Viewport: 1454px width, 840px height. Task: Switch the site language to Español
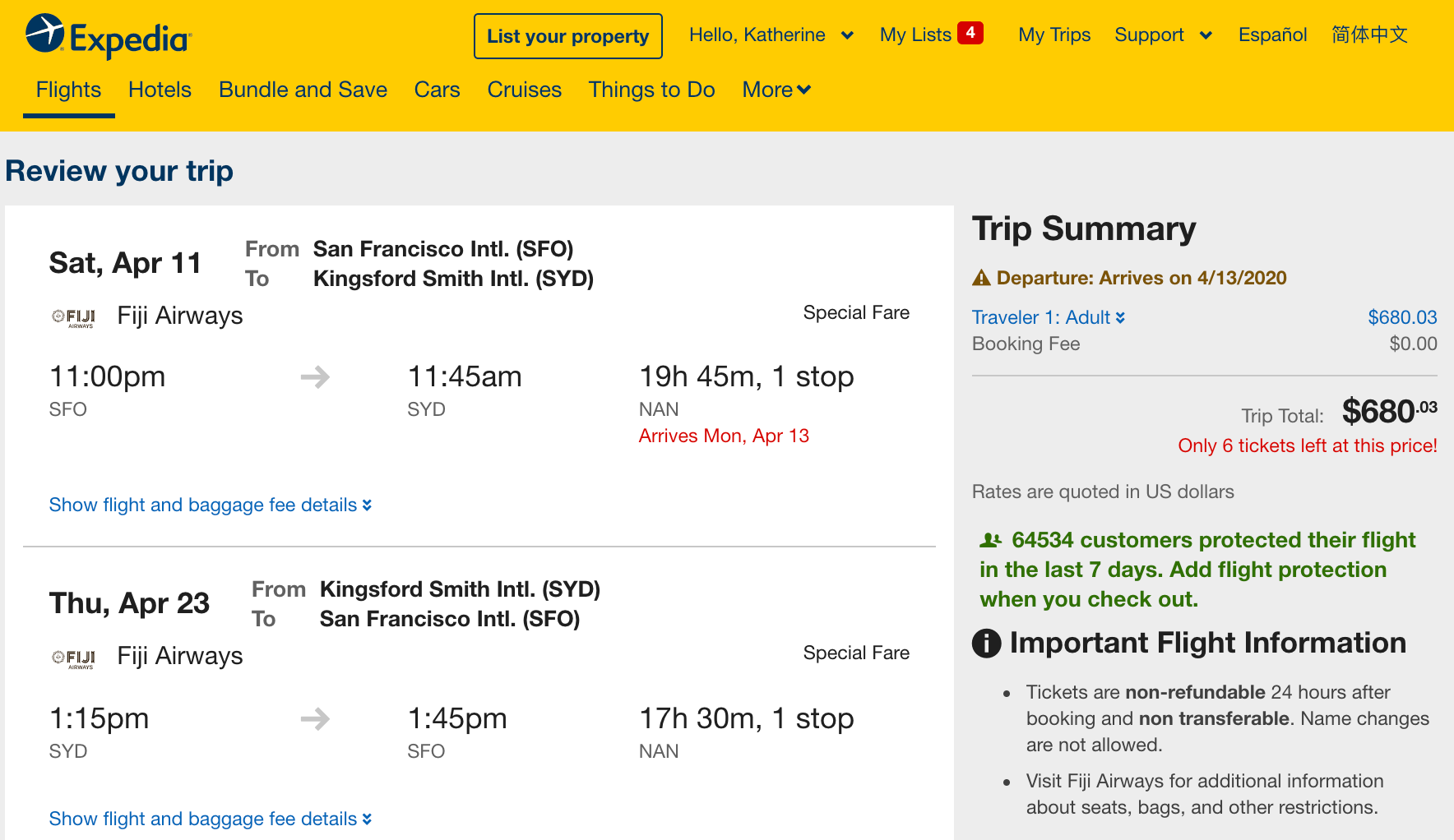(1271, 35)
